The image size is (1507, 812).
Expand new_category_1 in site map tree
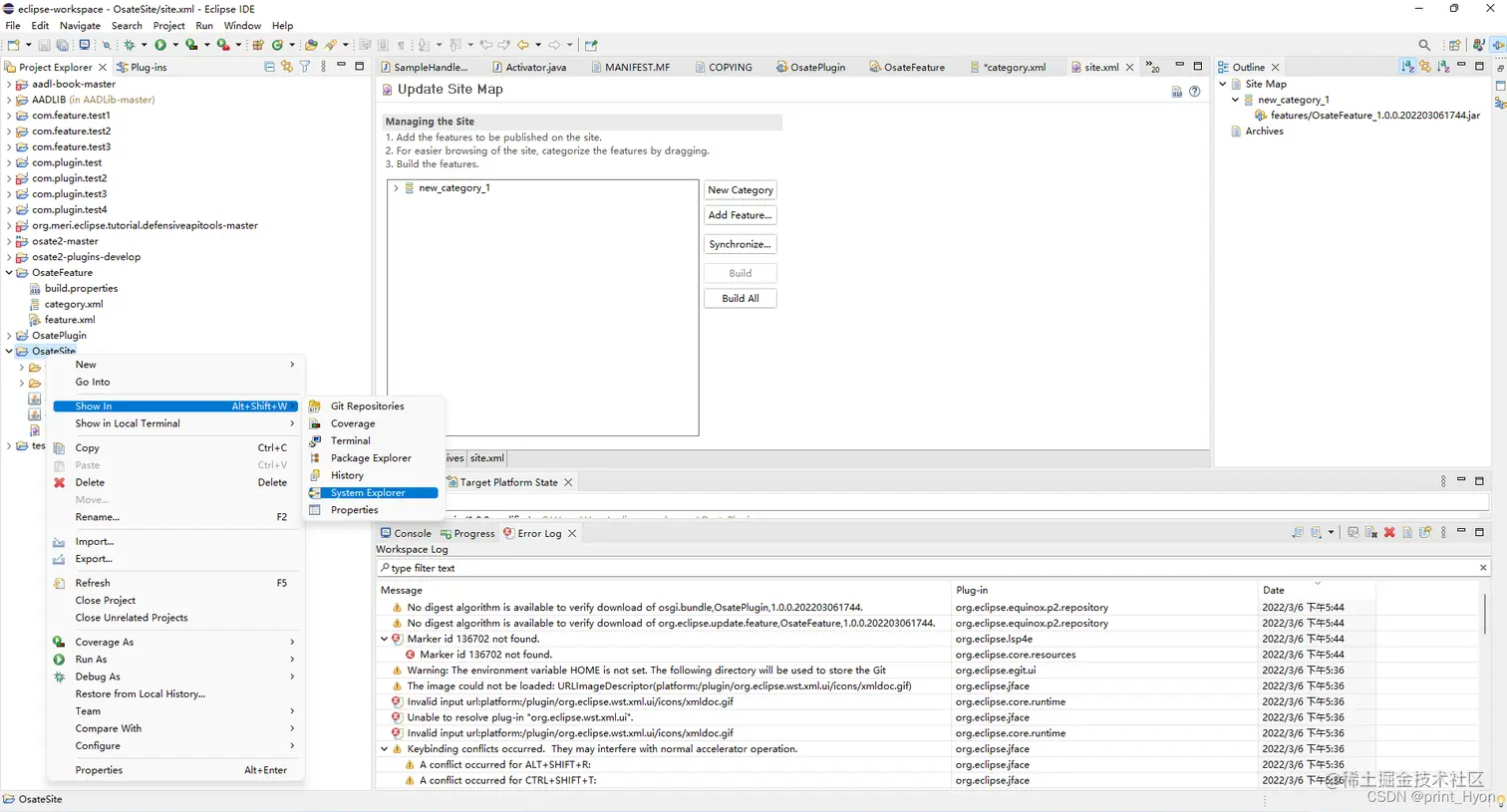[x=396, y=188]
